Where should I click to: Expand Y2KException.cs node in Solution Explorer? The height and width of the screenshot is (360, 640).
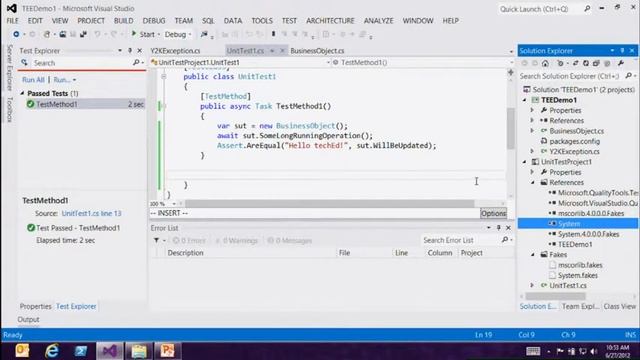(532, 151)
